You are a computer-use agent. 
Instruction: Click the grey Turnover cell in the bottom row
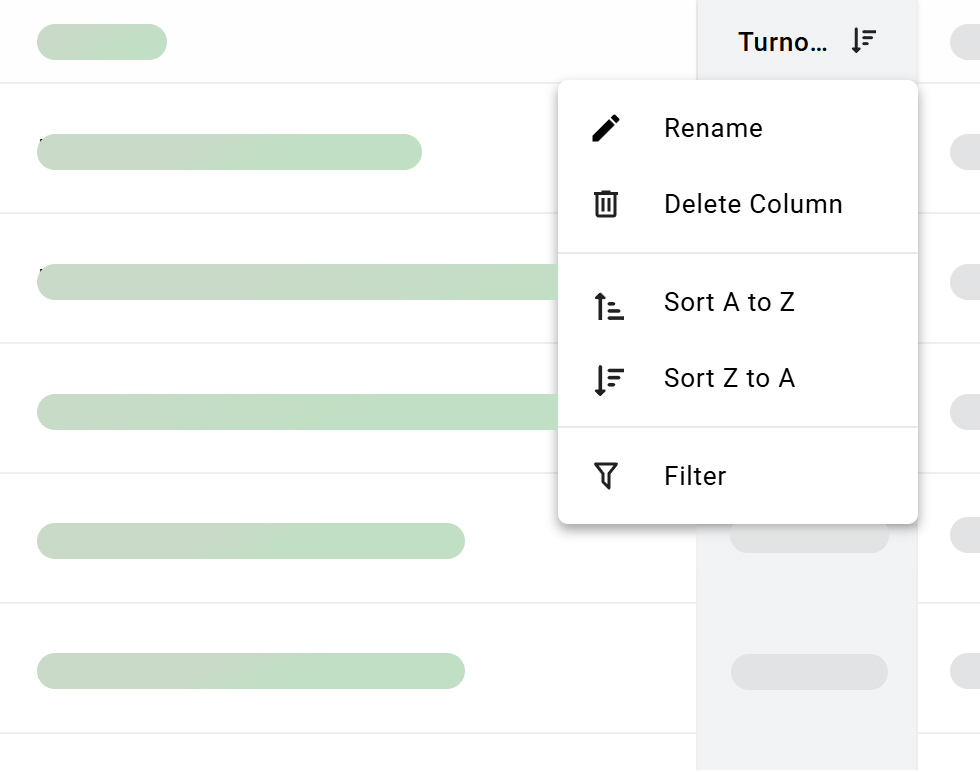[x=809, y=672]
